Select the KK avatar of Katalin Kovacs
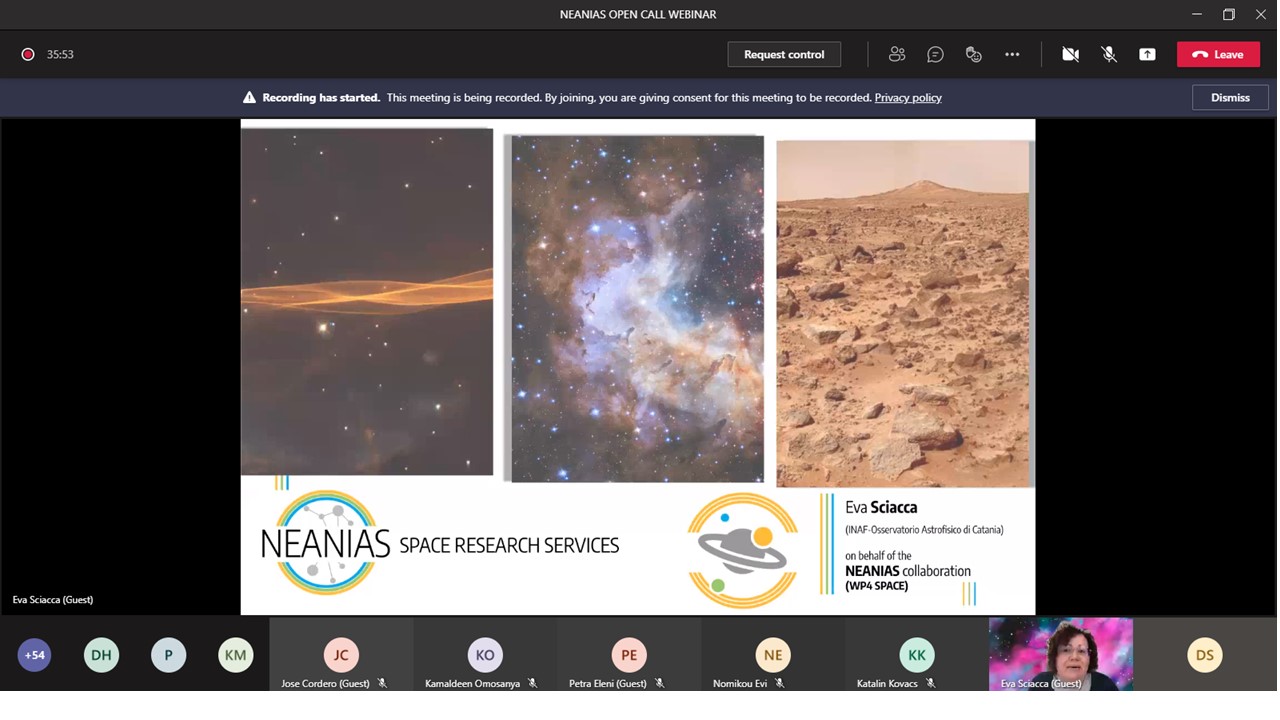Viewport: 1280px width, 720px height. [x=917, y=655]
